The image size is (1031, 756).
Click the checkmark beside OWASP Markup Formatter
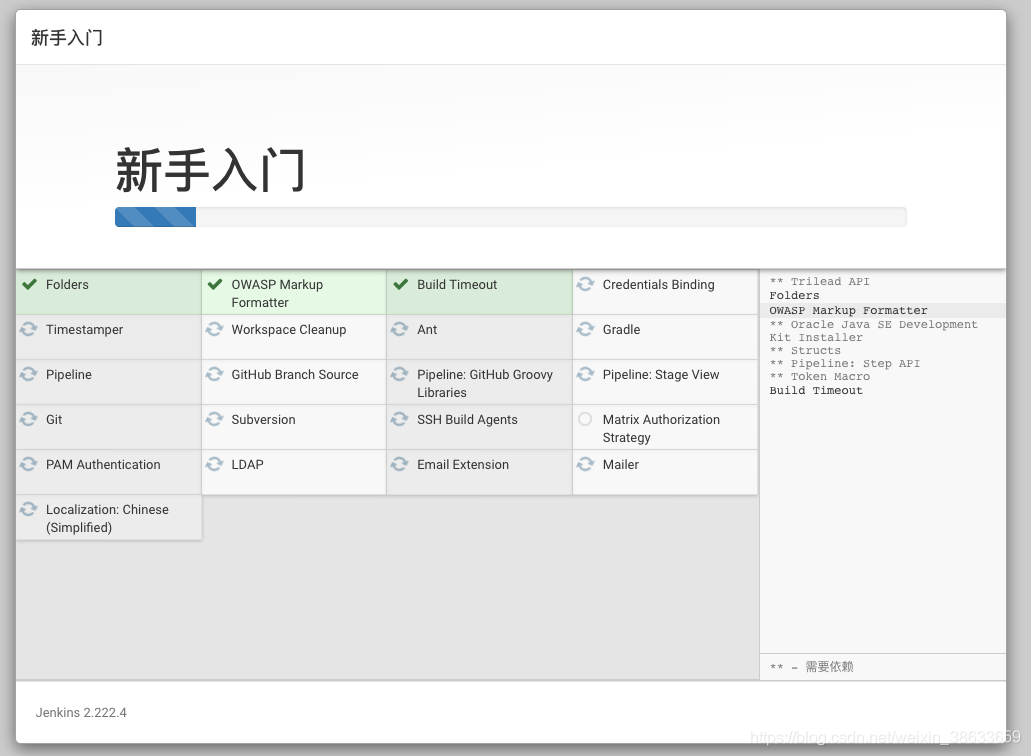(215, 284)
